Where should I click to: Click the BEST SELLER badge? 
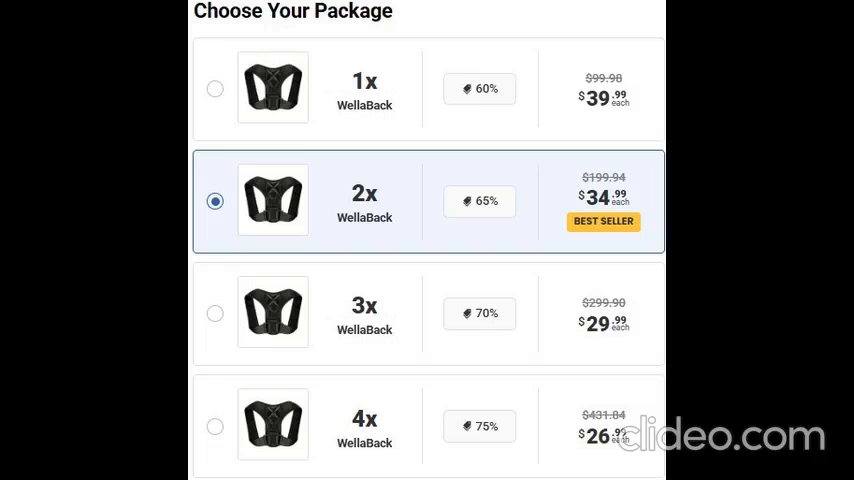603,221
